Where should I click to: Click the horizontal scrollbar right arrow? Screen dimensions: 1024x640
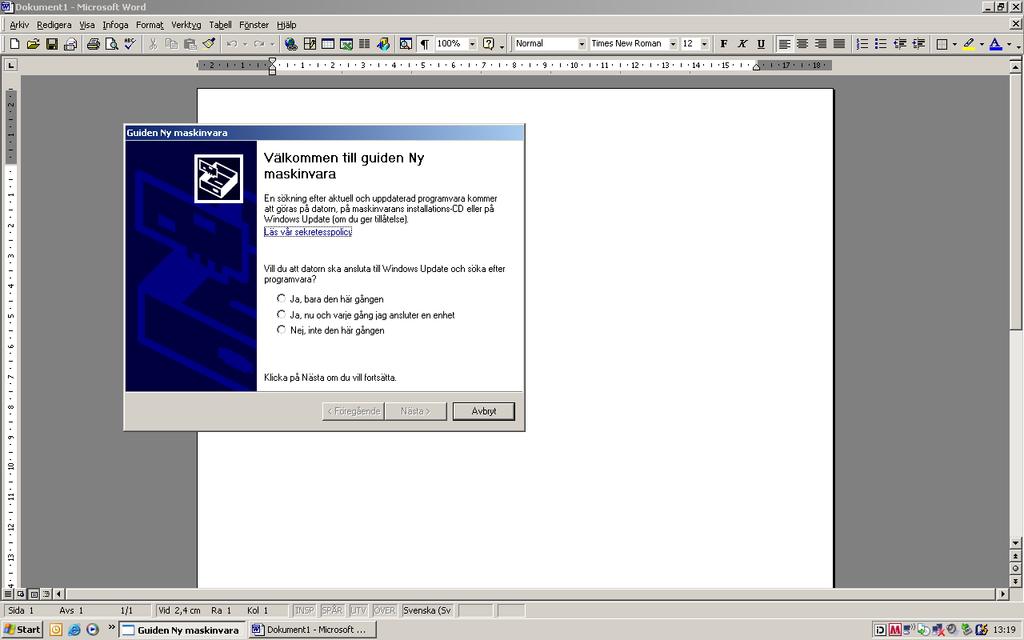point(1003,594)
